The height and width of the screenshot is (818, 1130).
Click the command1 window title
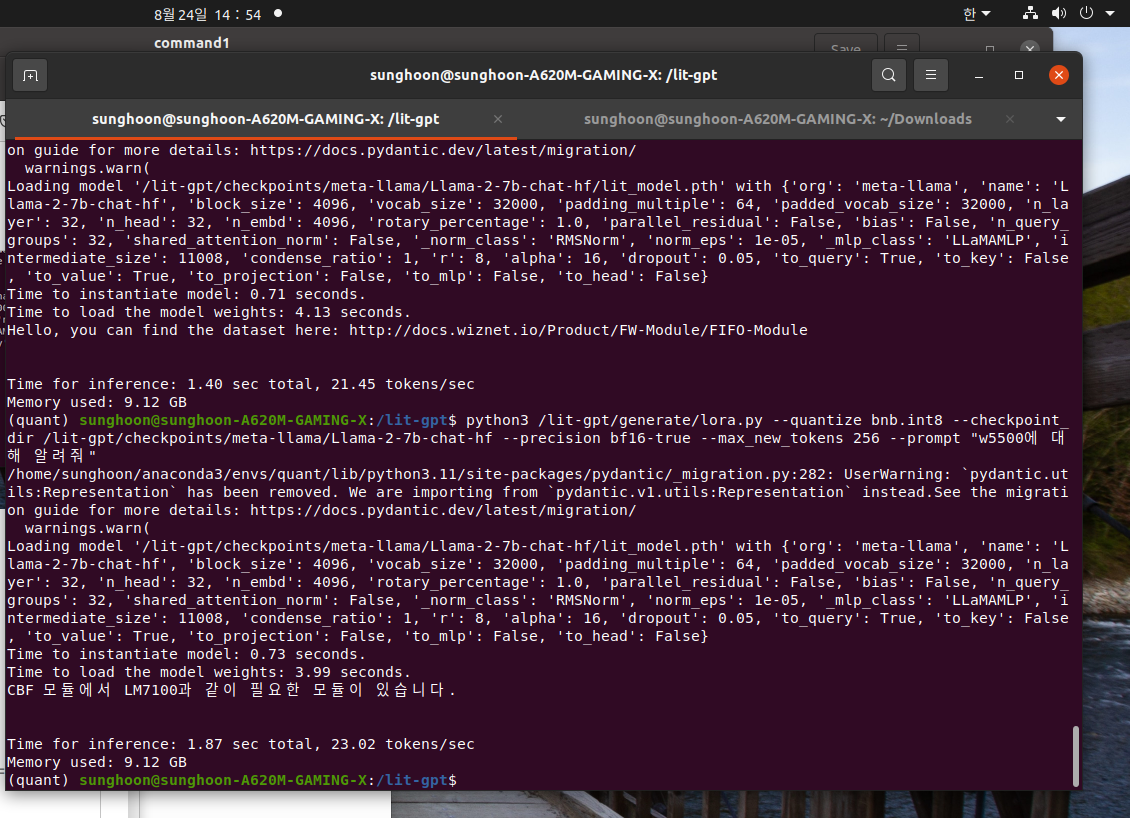coord(192,43)
